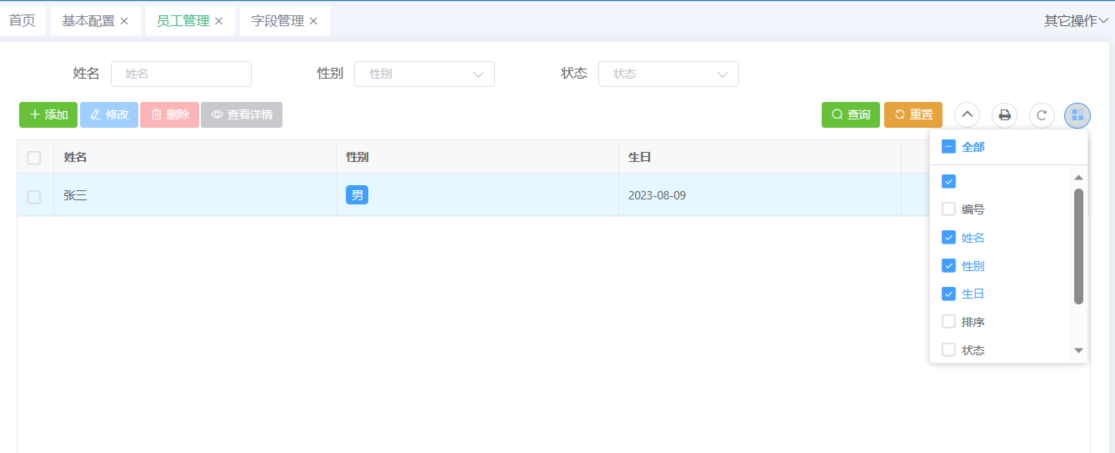Uncheck the 生日 column checkbox

[949, 294]
